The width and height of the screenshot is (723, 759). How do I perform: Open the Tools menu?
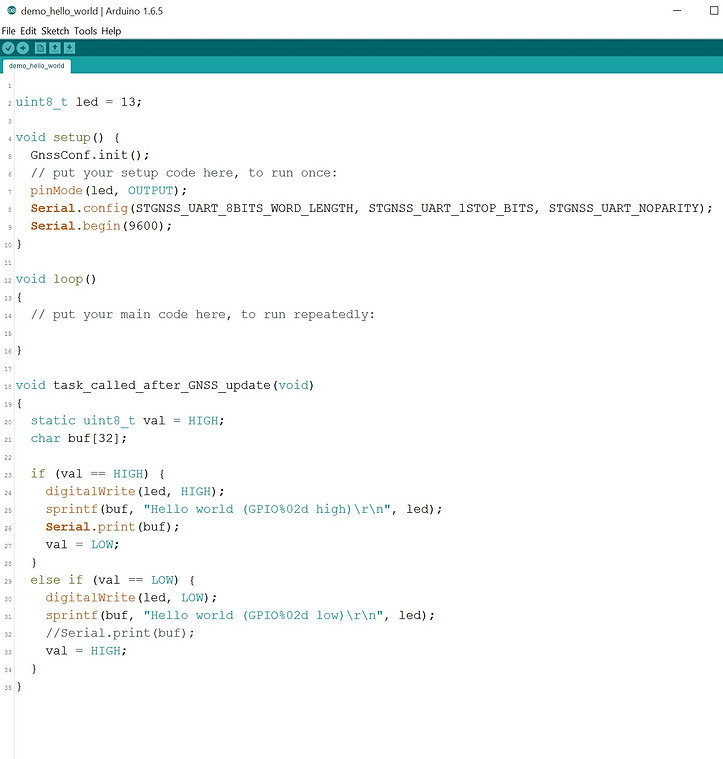(85, 31)
